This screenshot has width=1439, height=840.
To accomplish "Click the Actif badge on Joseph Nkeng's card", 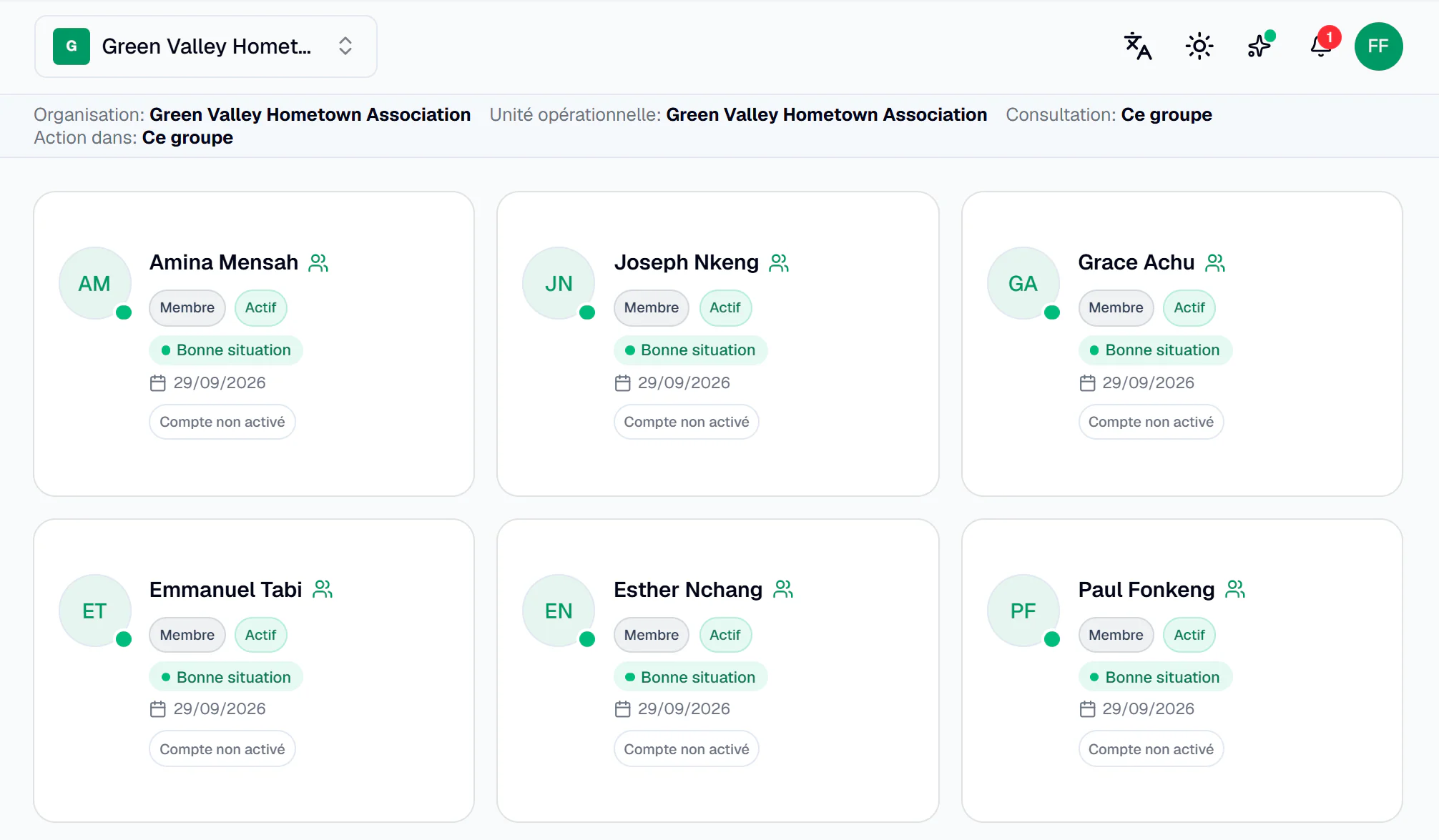I will (725, 307).
